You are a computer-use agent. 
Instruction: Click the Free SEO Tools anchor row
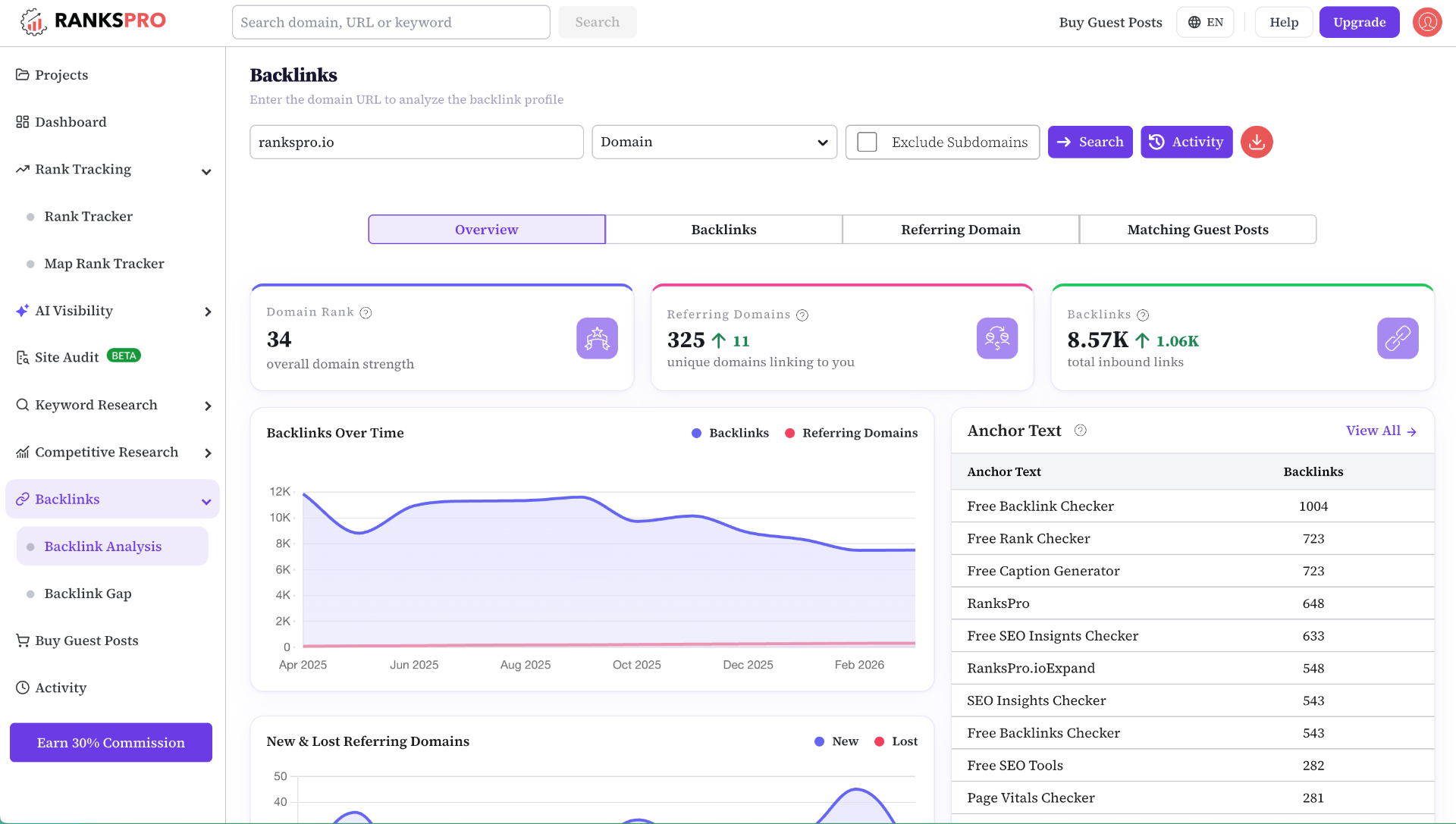point(1192,766)
